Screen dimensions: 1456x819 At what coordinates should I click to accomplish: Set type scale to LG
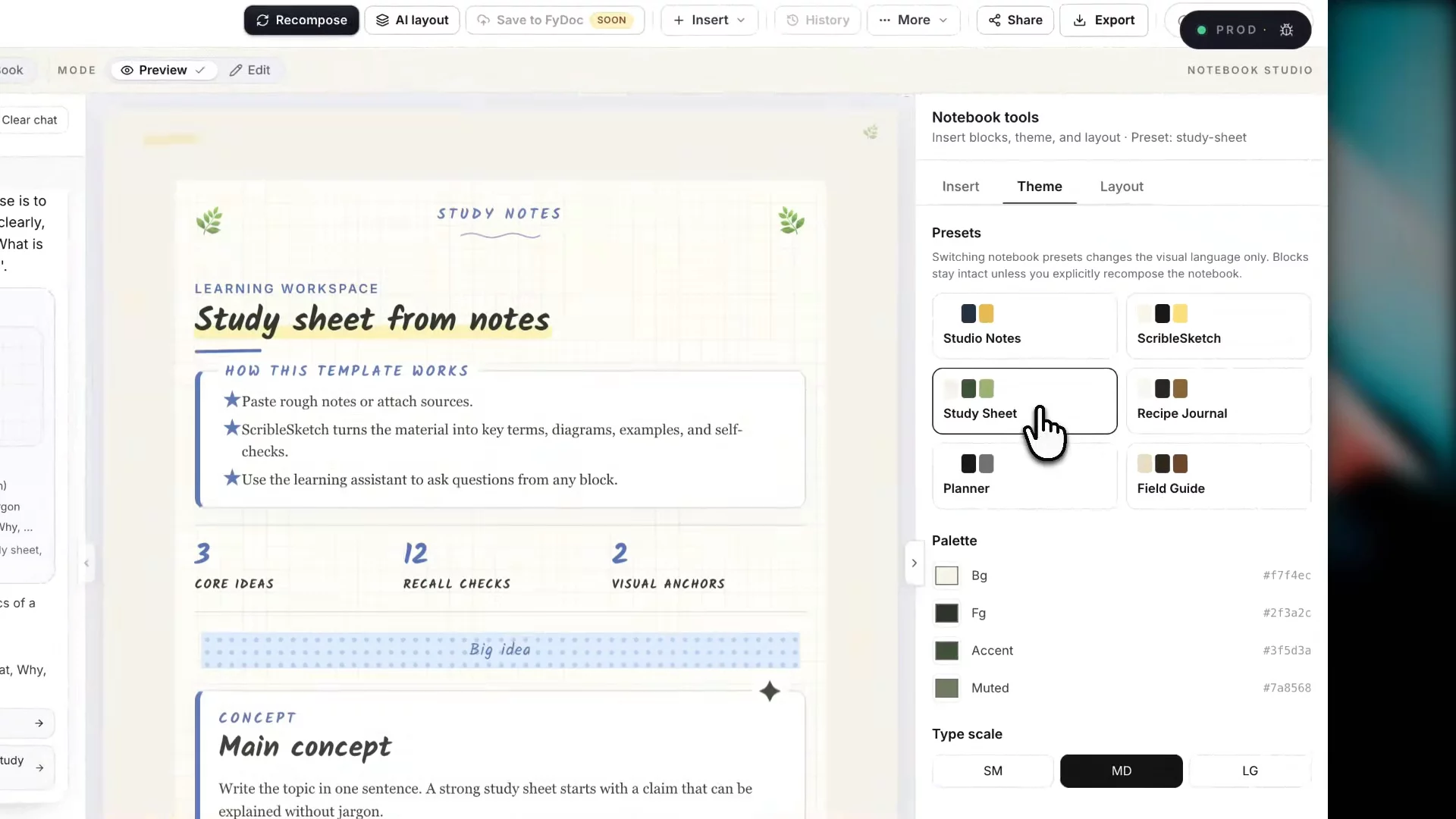coord(1250,771)
